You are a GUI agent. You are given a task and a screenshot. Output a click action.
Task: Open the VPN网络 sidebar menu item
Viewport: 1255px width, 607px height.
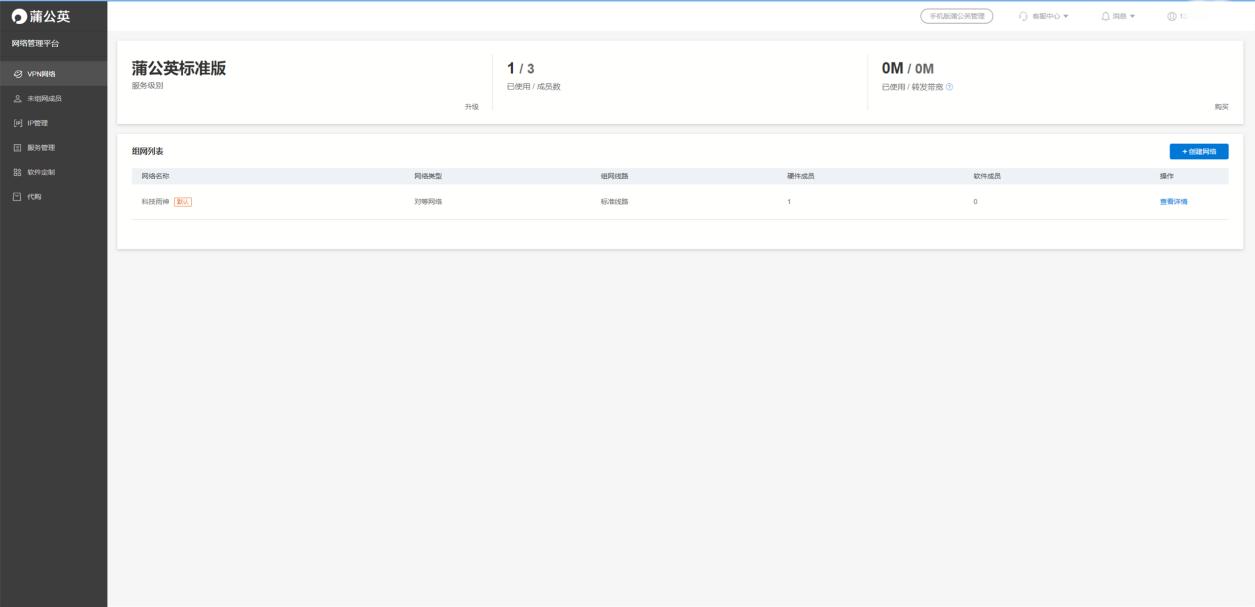(x=53, y=74)
